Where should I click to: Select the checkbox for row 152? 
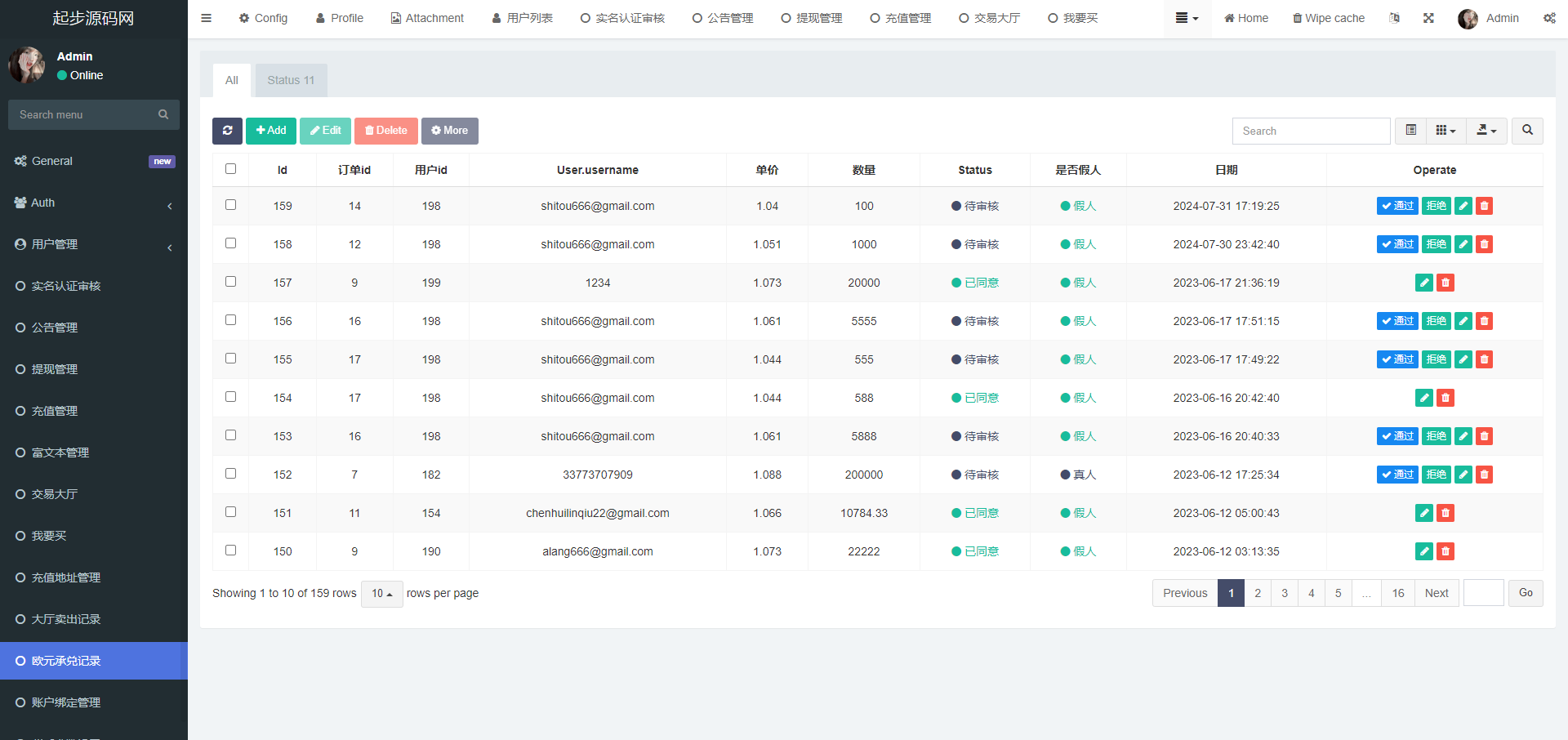click(230, 474)
